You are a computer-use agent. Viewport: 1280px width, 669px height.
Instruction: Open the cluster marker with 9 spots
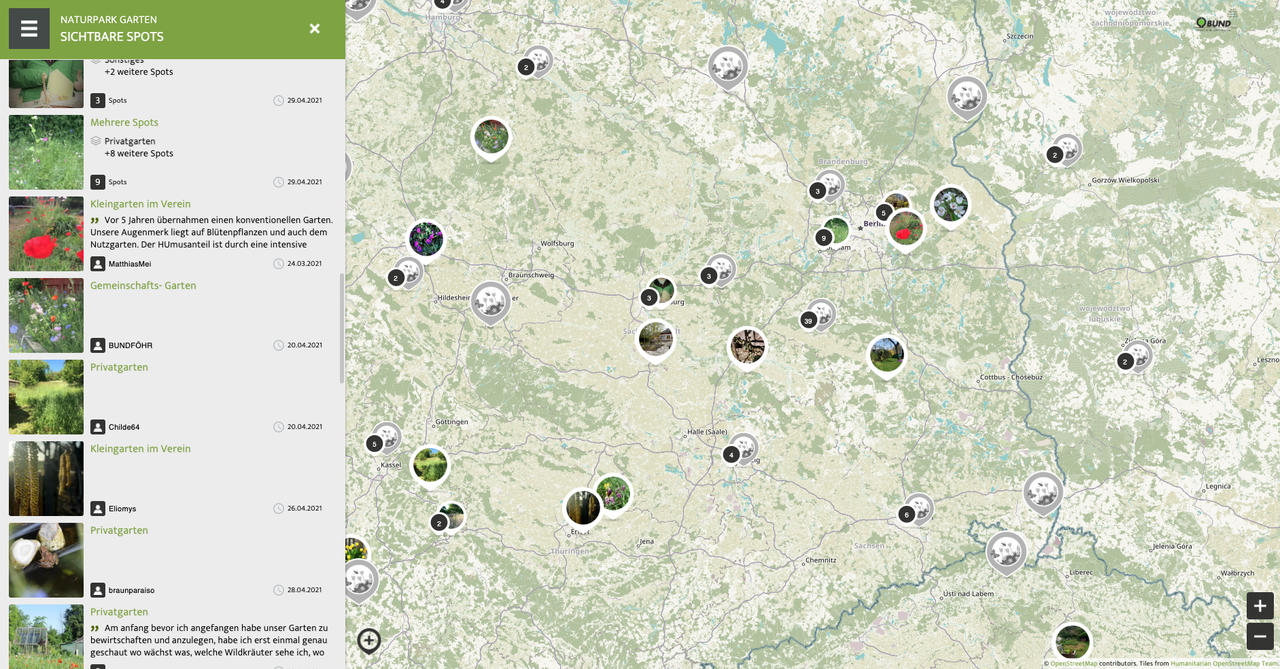pyautogui.click(x=824, y=237)
